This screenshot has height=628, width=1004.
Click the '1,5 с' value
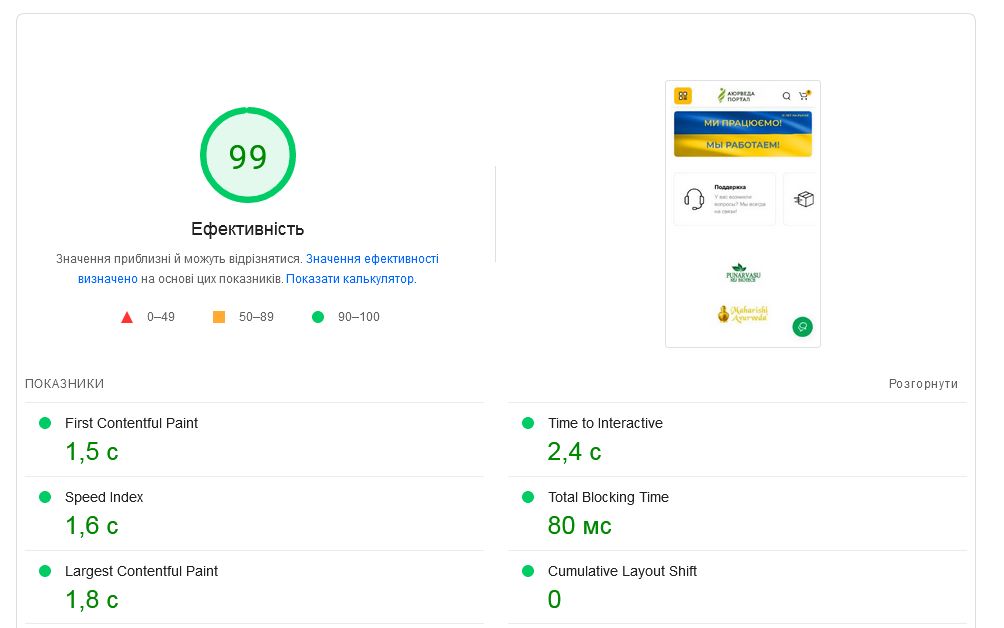click(x=92, y=452)
